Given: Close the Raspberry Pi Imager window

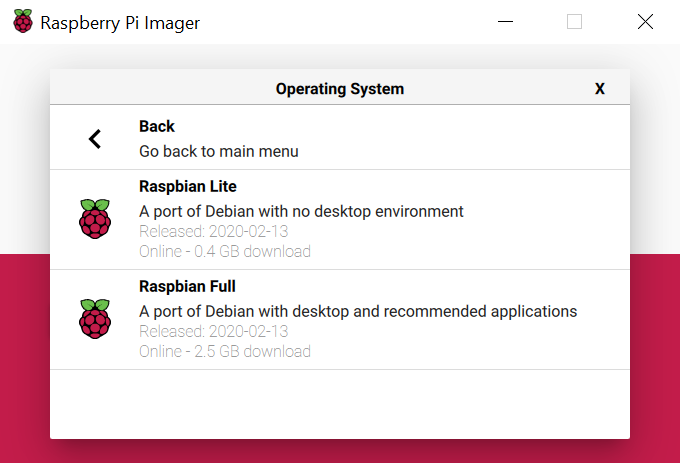Looking at the screenshot, I should pyautogui.click(x=645, y=21).
